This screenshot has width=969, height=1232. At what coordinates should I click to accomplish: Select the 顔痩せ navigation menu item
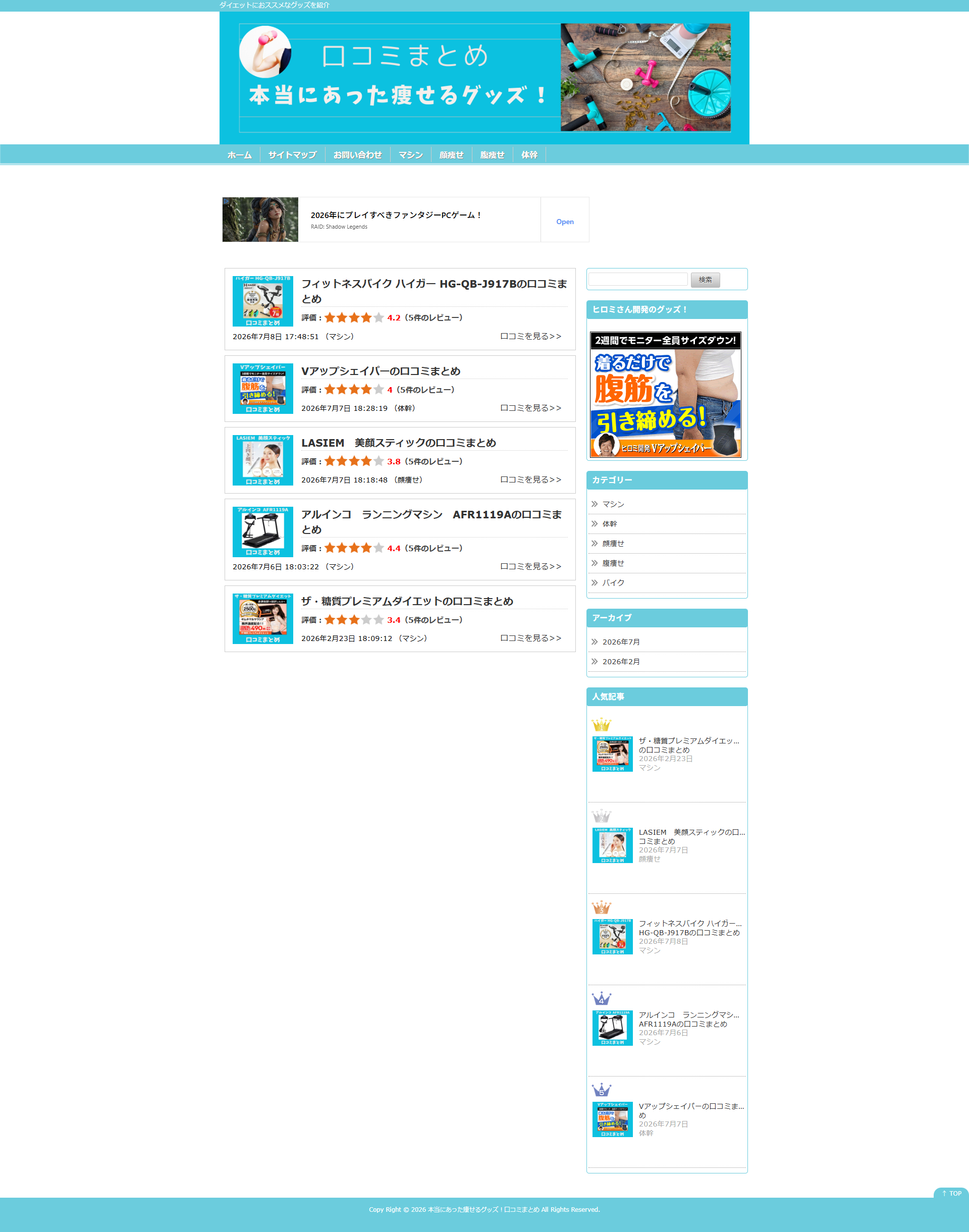pos(452,155)
